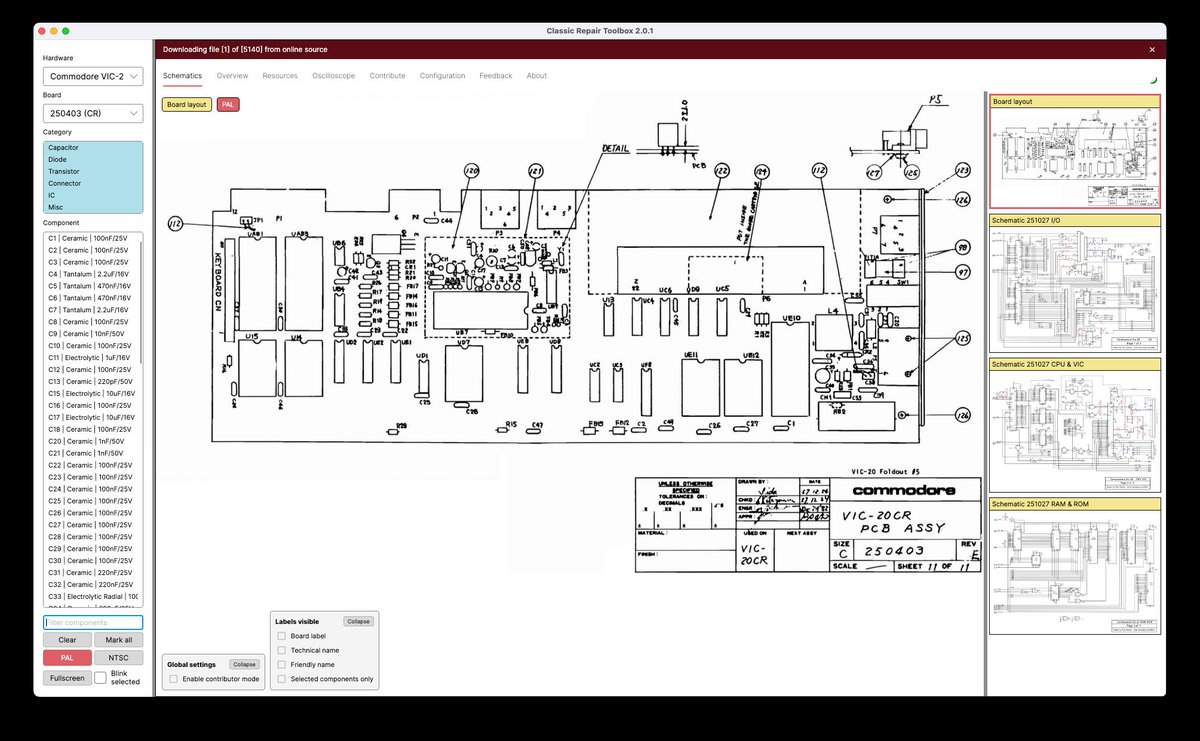
Task: Check the Technical name checkbox
Action: coord(282,650)
